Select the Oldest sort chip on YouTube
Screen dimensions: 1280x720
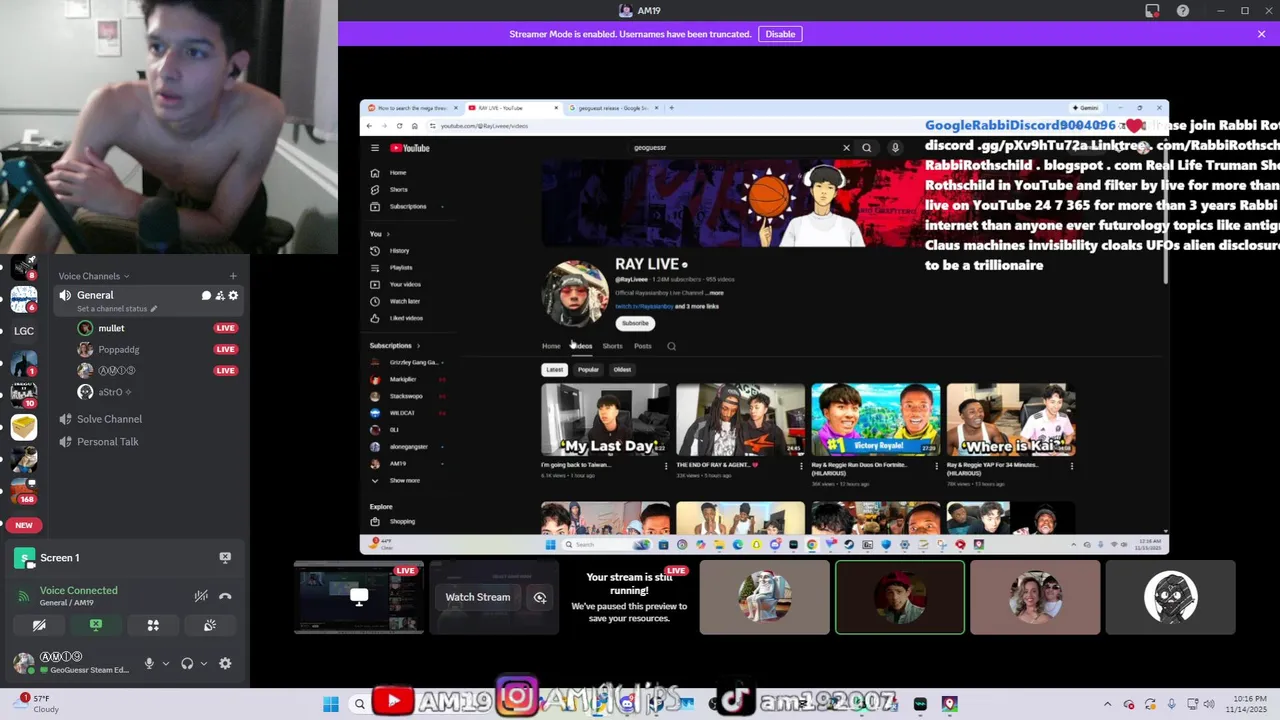coord(622,369)
